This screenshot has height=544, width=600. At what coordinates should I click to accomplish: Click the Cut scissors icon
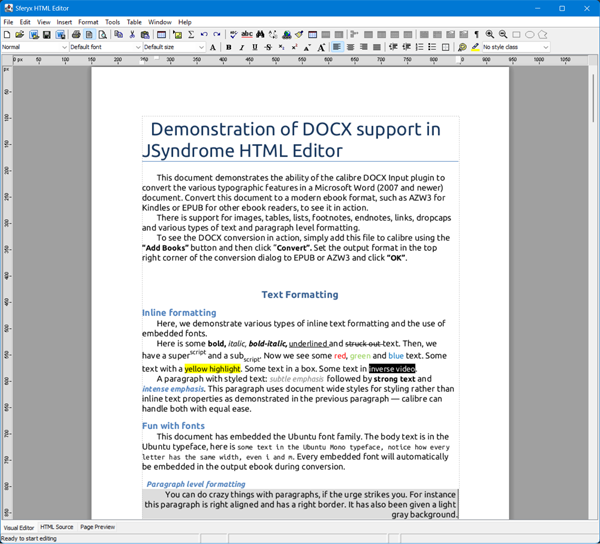click(131, 35)
